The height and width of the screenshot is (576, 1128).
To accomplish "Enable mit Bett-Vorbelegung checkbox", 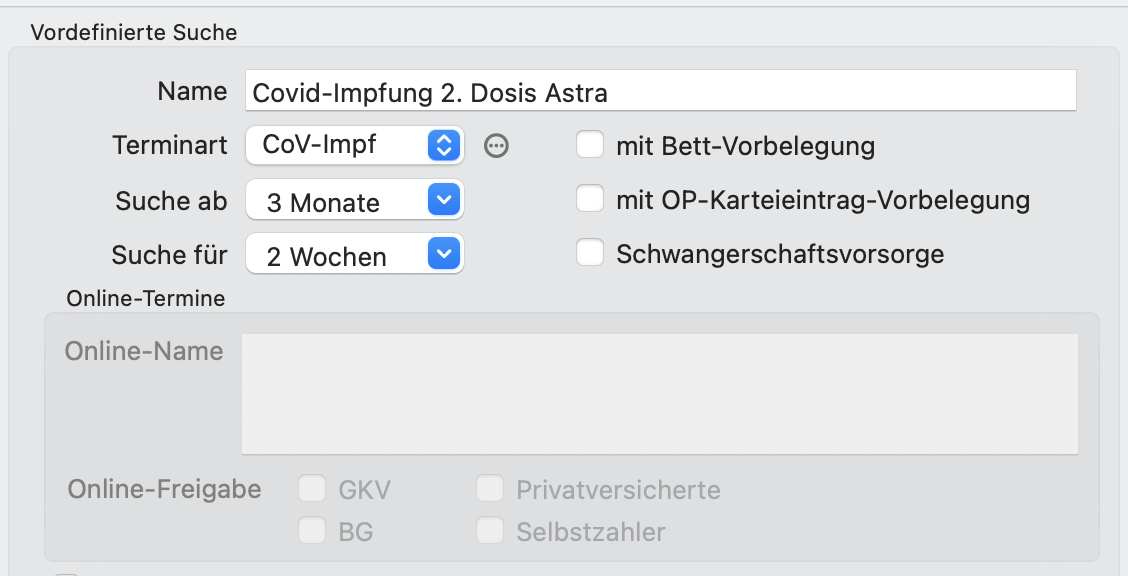I will tap(590, 145).
